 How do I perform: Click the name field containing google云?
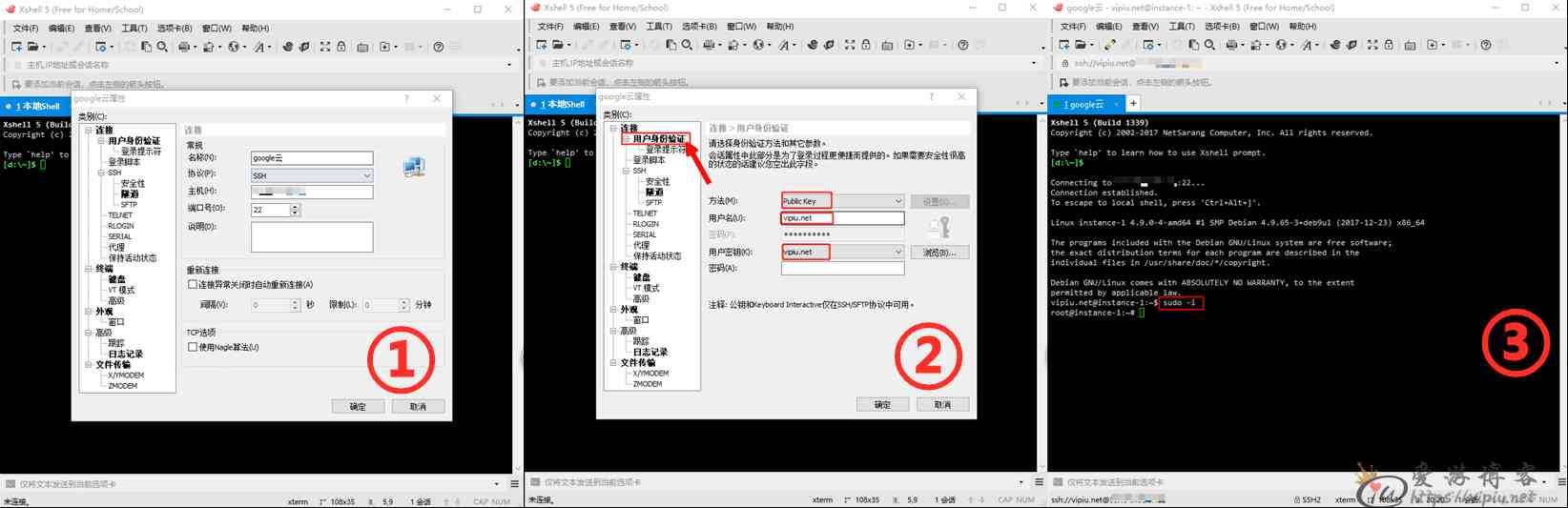(x=312, y=158)
